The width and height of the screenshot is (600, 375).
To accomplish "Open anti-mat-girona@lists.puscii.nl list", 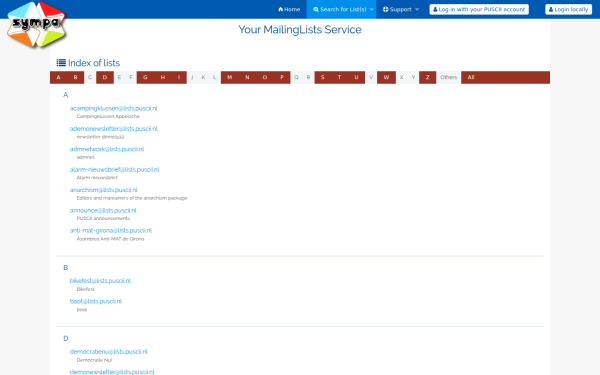I will 111,230.
